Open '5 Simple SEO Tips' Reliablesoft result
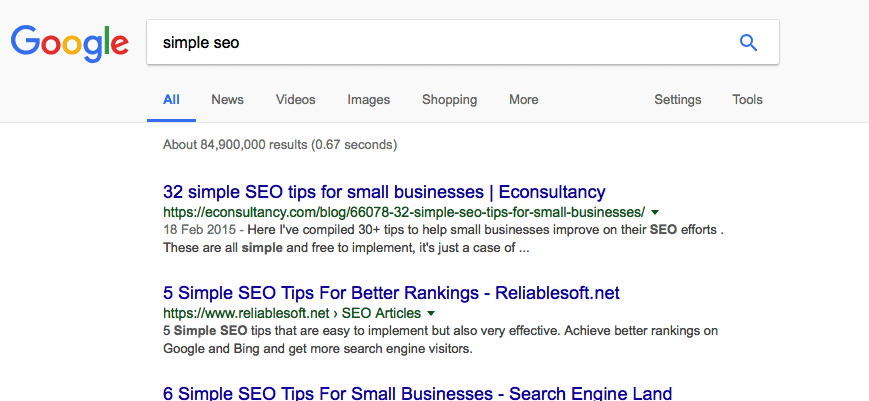The width and height of the screenshot is (869, 401). [x=391, y=293]
